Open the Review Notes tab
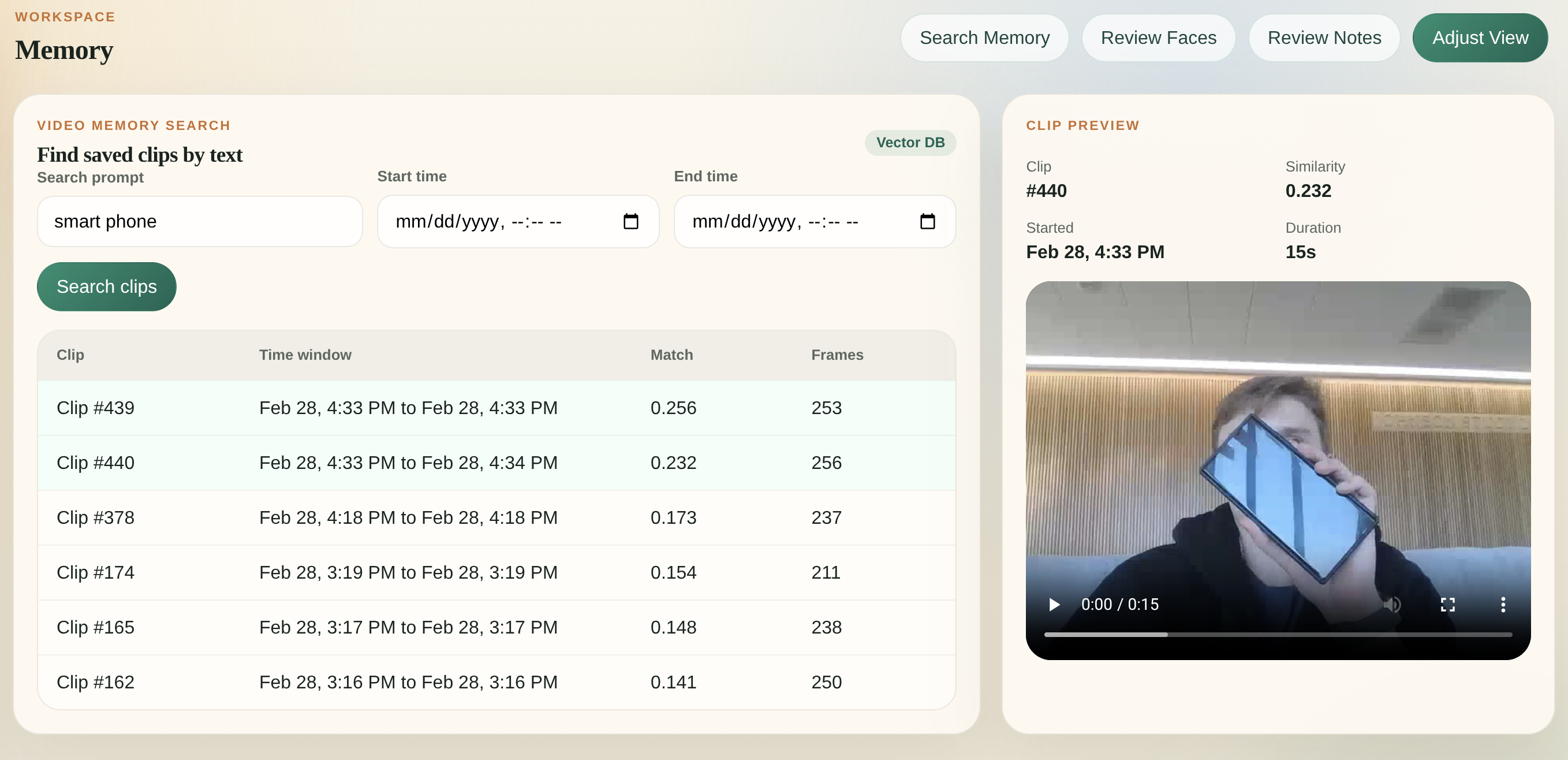 pyautogui.click(x=1324, y=38)
